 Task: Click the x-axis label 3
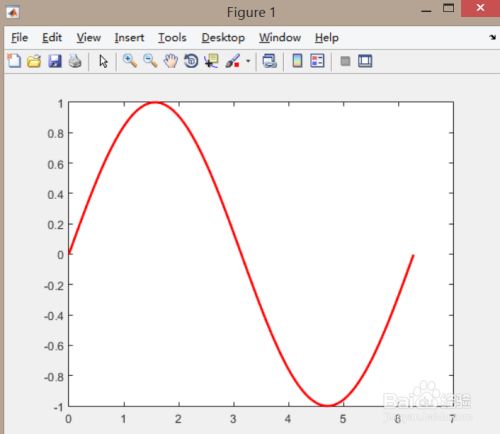point(233,419)
